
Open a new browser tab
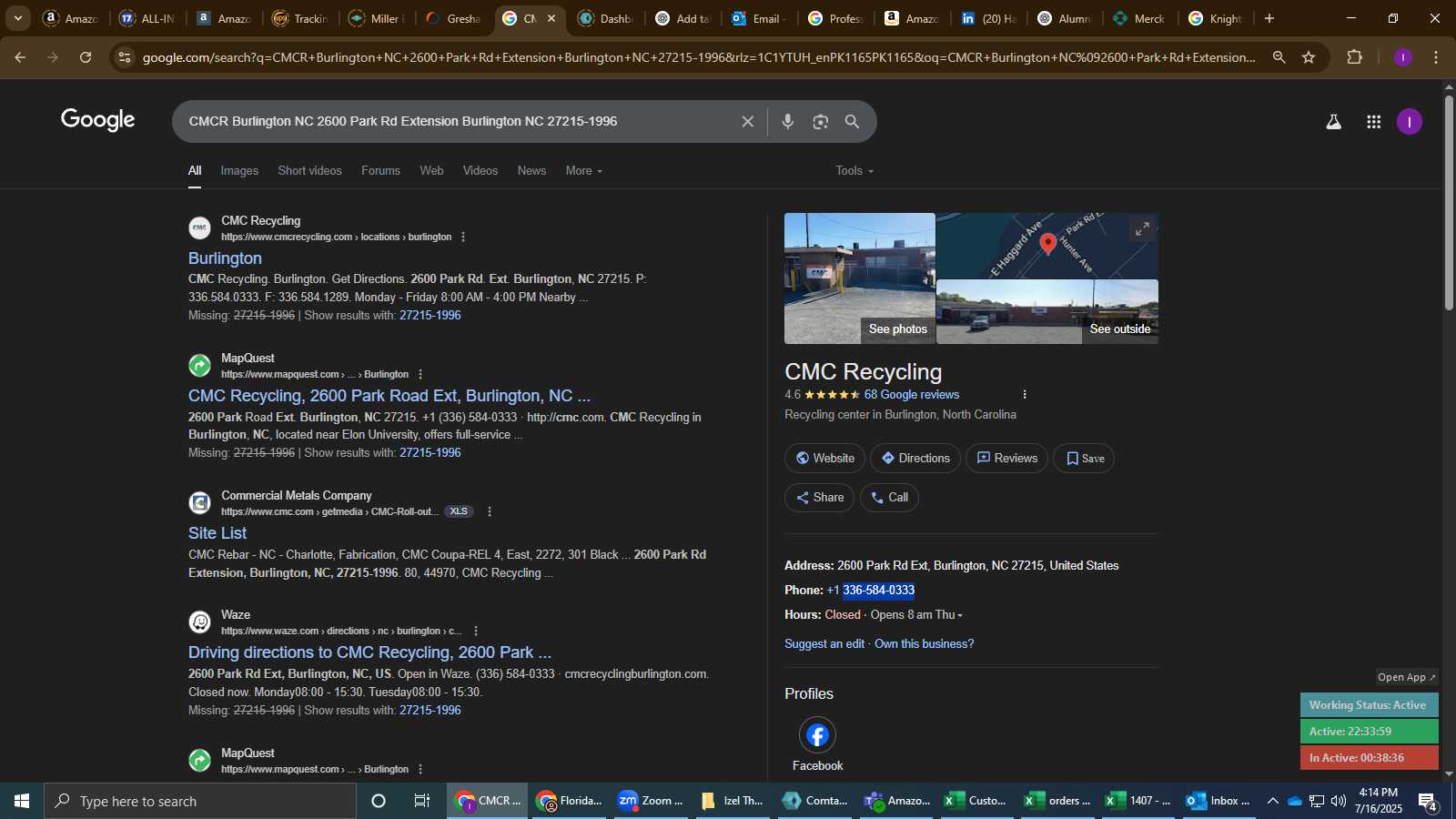pos(1269,18)
